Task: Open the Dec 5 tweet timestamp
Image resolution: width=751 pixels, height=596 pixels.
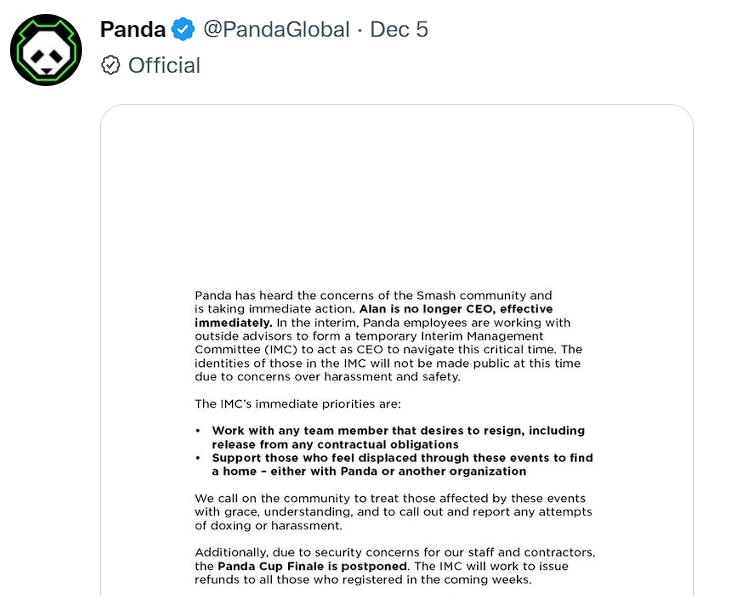Action: 399,29
